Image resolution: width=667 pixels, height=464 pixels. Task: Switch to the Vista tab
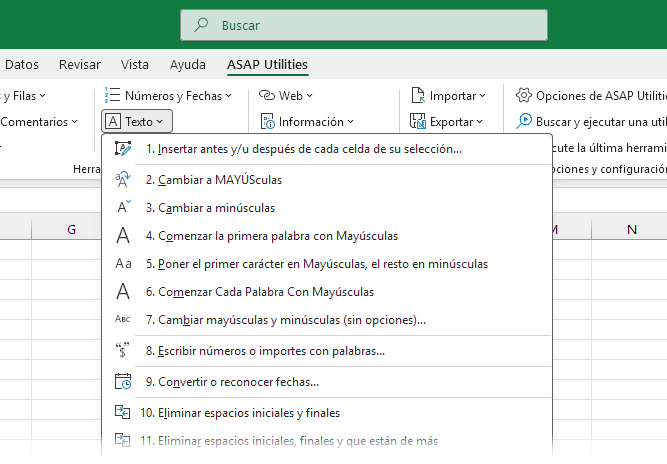coord(134,64)
